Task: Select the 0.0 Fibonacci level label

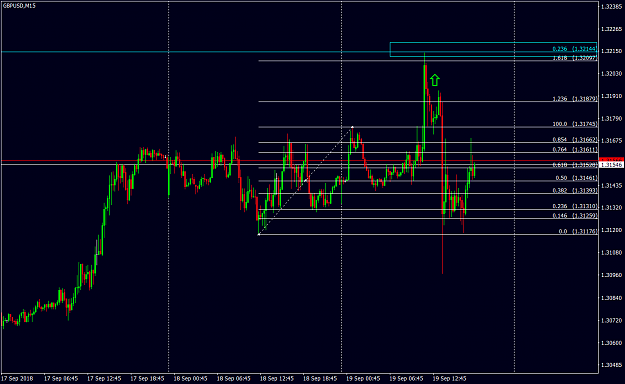Action: coord(578,231)
